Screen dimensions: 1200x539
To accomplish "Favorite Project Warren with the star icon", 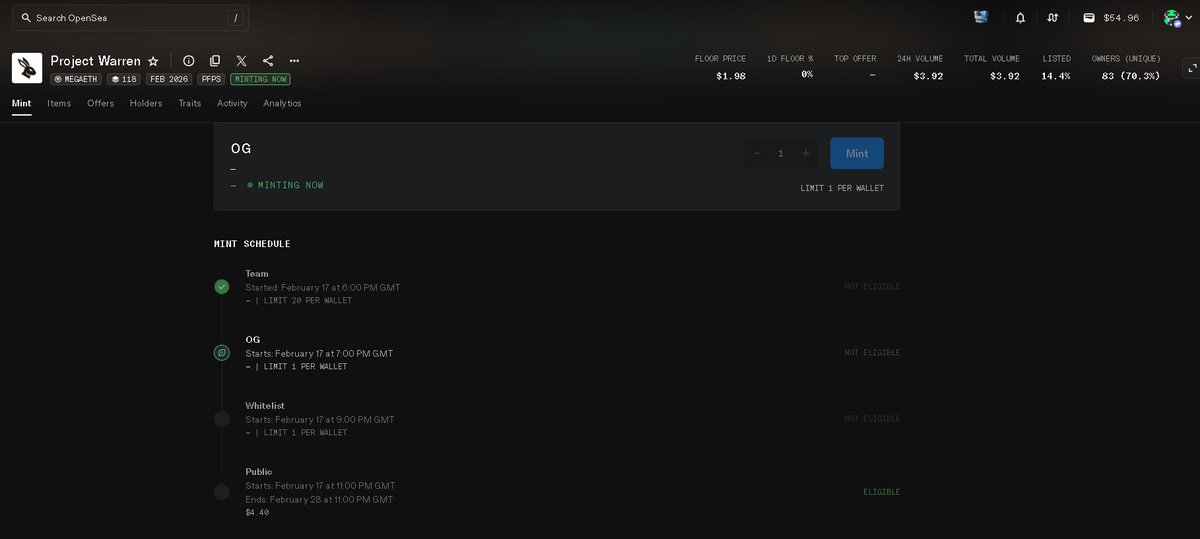I will click(153, 61).
